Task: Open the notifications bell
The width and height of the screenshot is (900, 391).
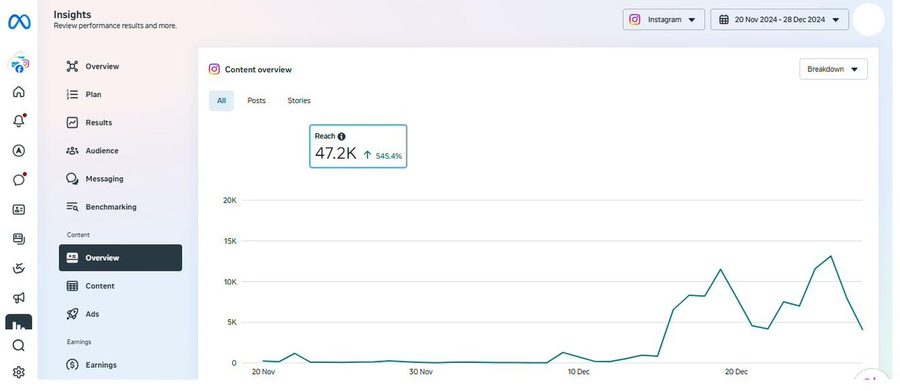Action: click(x=19, y=121)
